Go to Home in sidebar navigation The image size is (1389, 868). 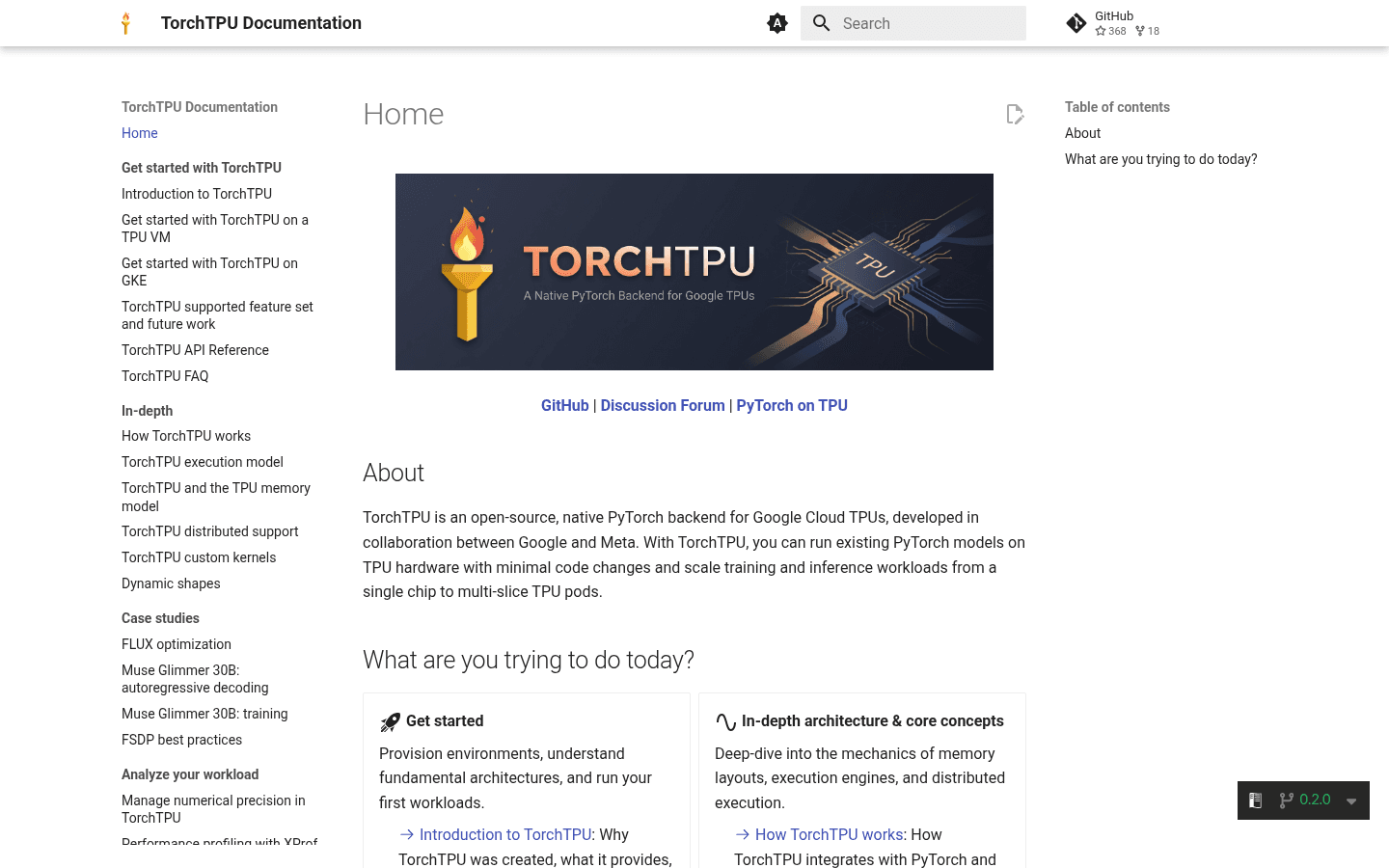point(140,133)
